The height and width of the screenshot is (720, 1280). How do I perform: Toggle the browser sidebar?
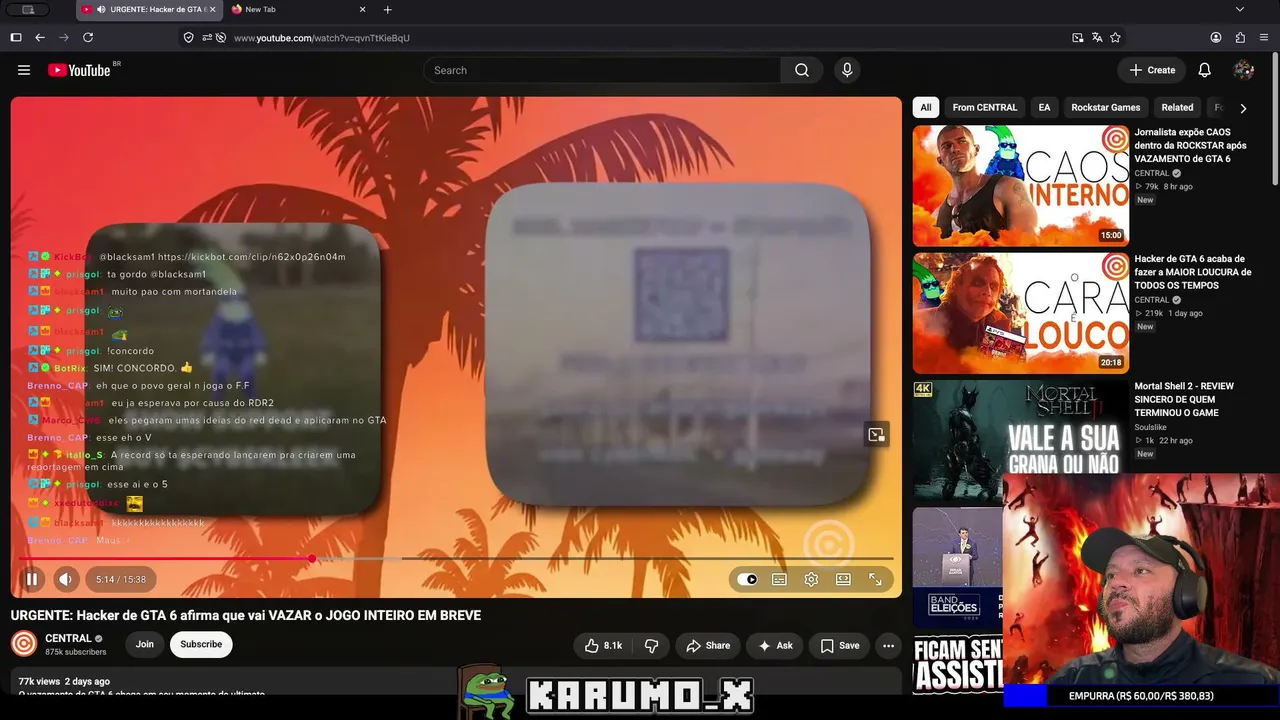tap(16, 38)
